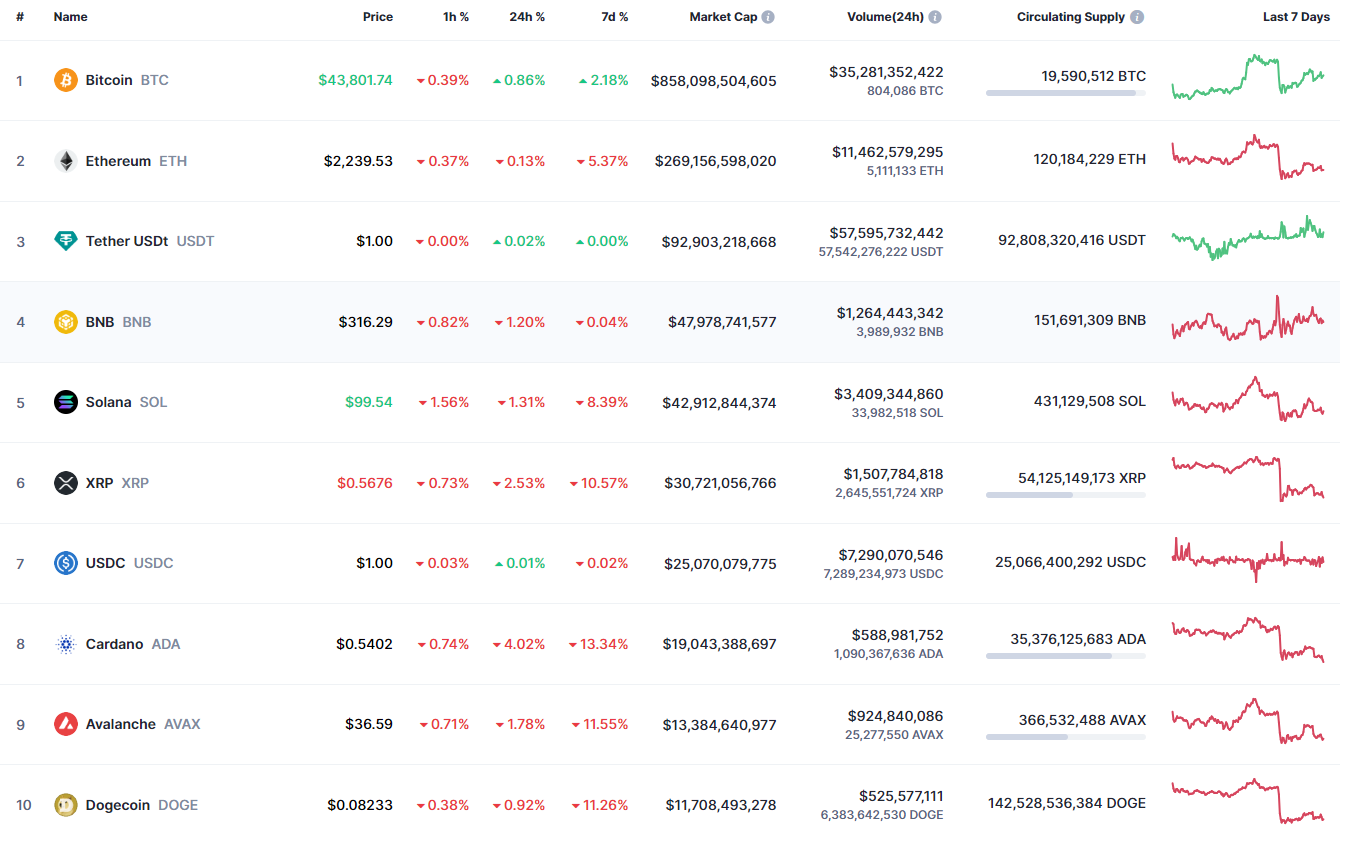The image size is (1349, 841).
Task: Click the Solana logo icon
Action: [x=66, y=402]
